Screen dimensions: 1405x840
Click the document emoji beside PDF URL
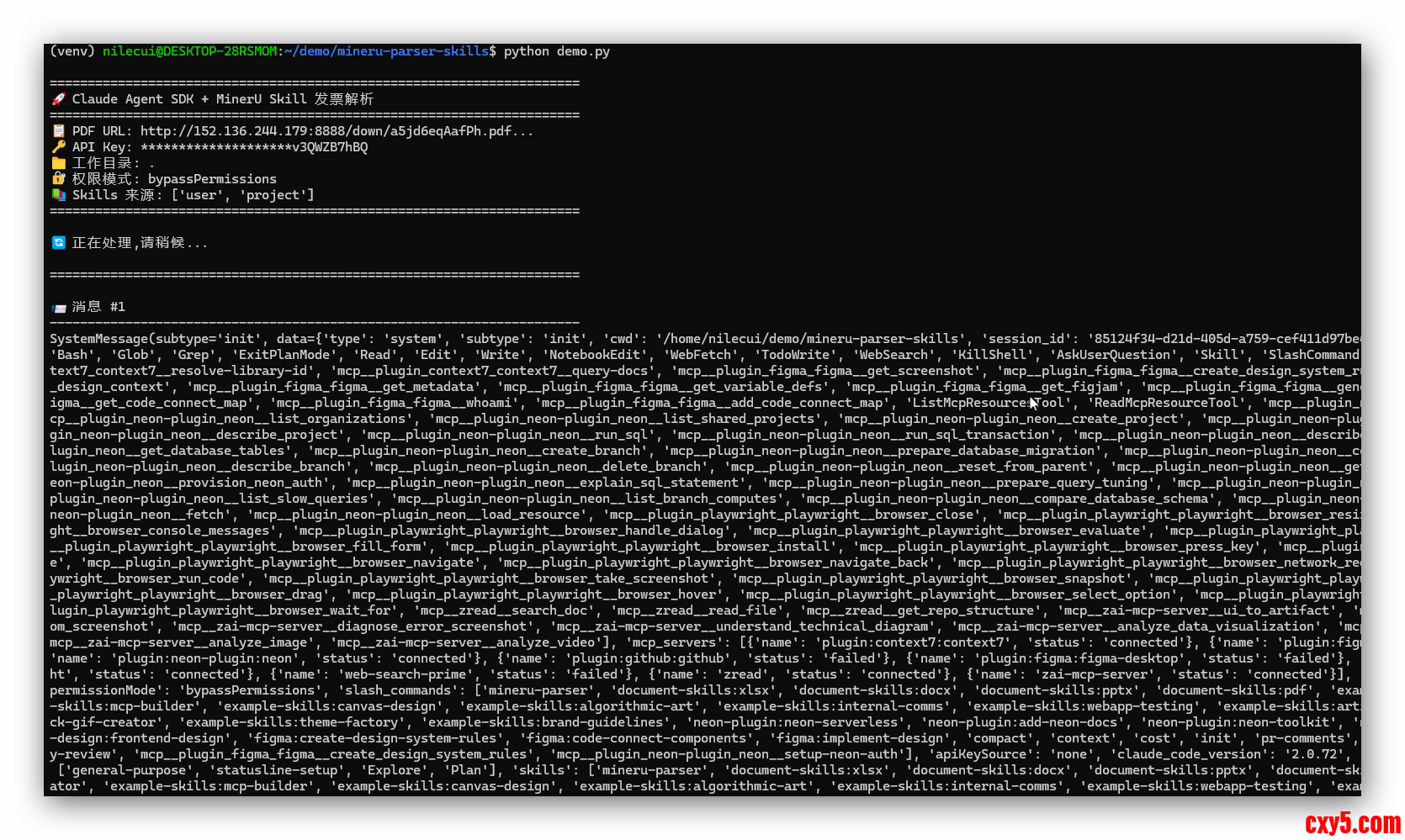click(x=58, y=131)
